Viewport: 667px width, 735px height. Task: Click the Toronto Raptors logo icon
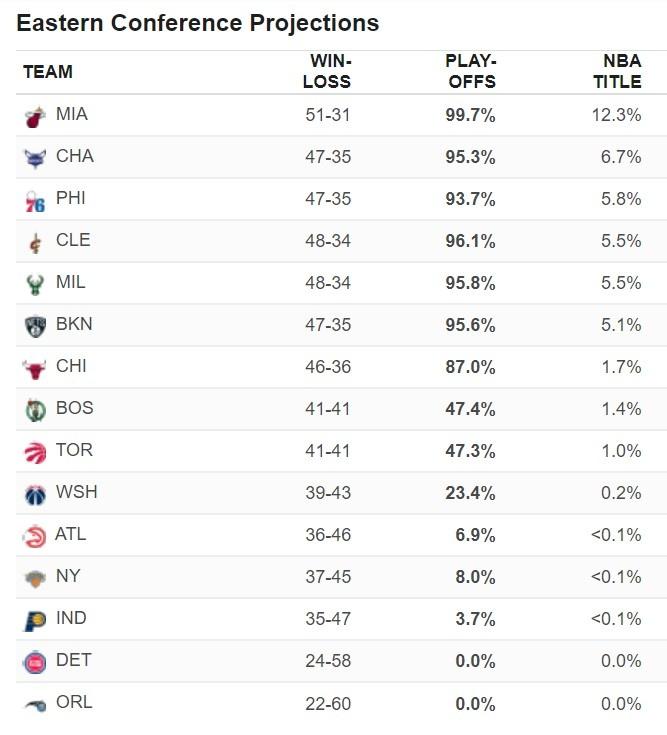tap(35, 452)
